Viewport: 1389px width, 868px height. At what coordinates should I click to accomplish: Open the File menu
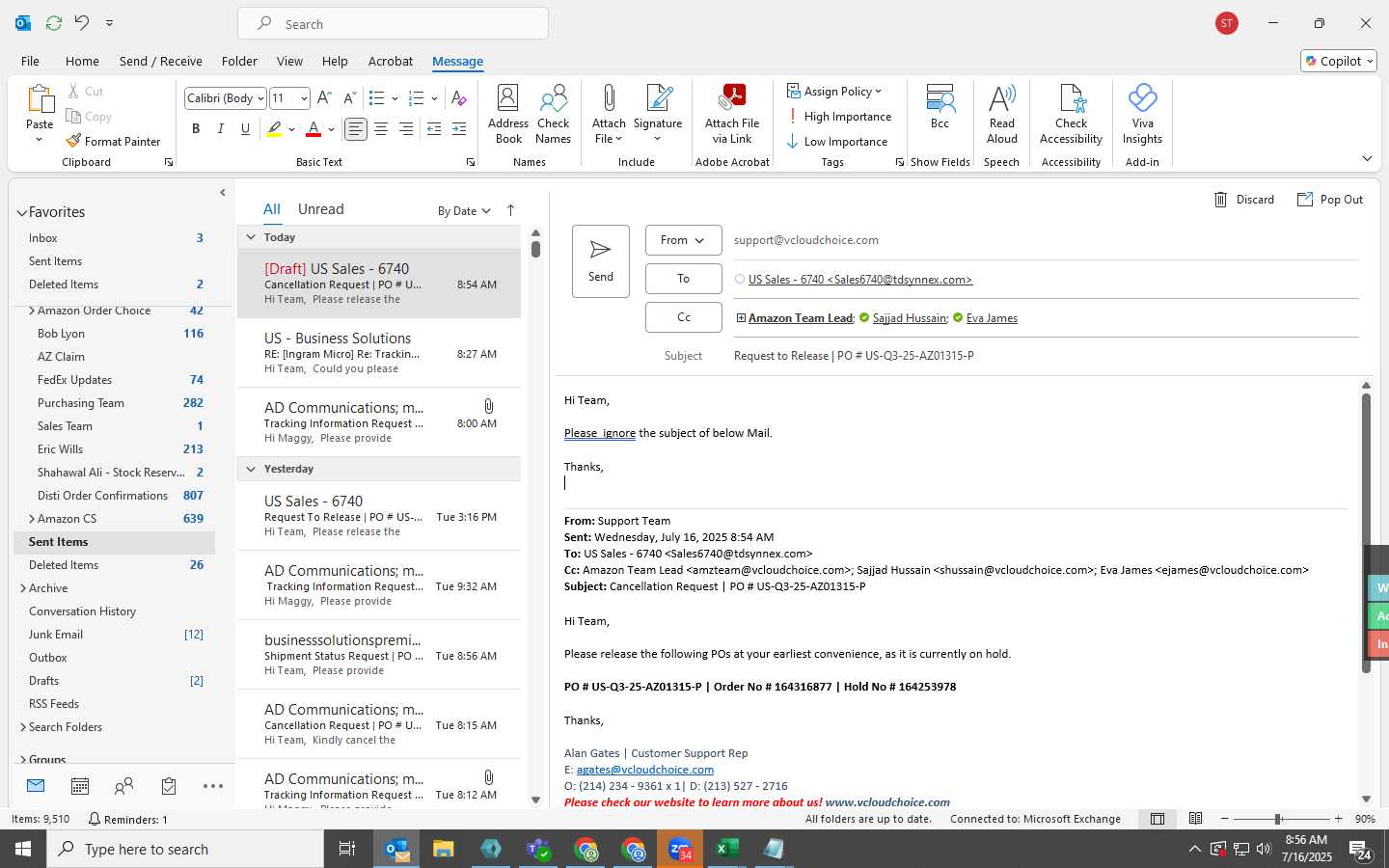tap(30, 61)
